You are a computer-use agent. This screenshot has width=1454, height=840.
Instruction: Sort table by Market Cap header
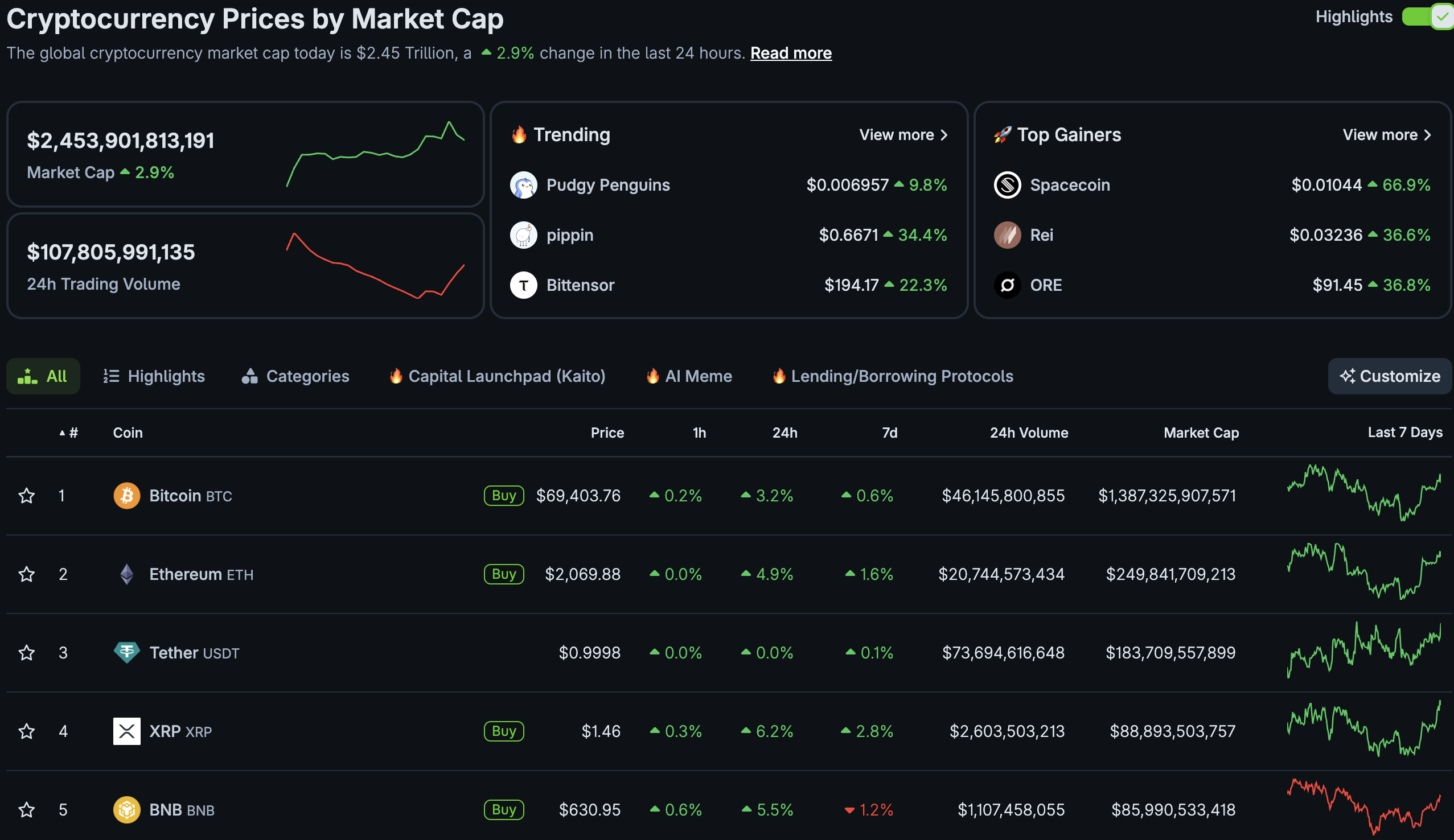click(1201, 433)
